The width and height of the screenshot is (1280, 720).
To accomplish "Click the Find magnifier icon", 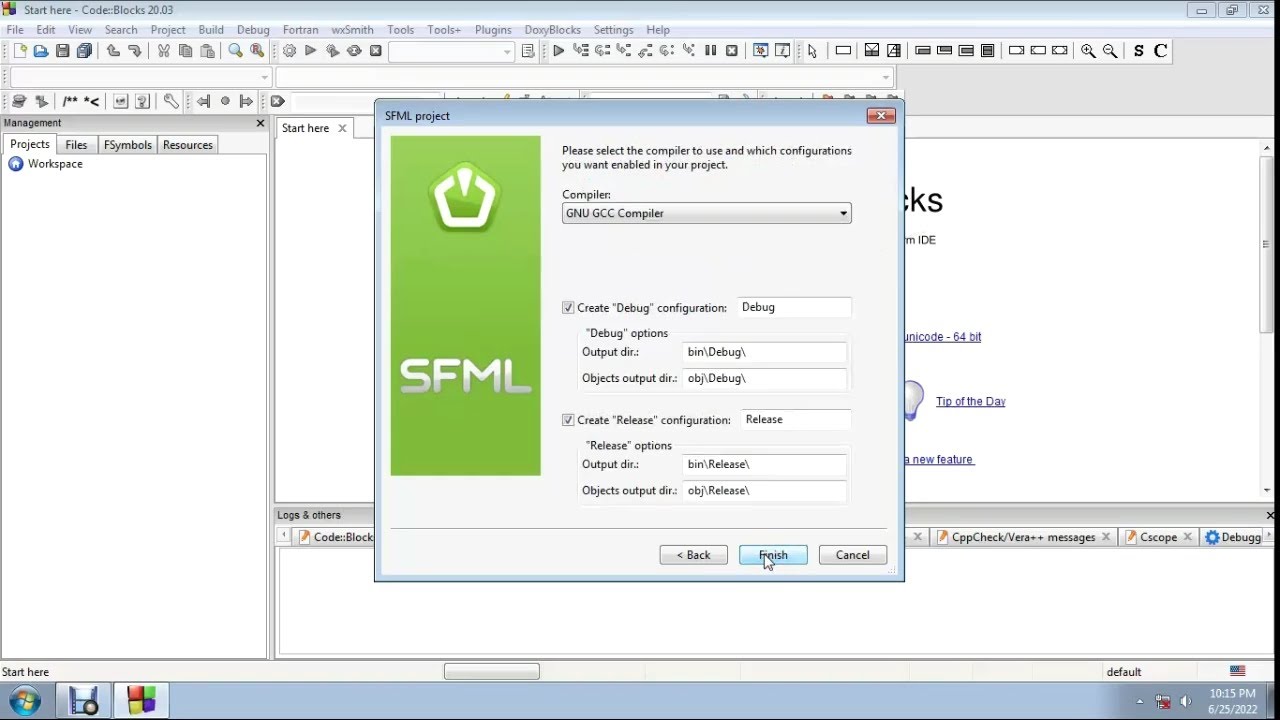I will pos(236,51).
